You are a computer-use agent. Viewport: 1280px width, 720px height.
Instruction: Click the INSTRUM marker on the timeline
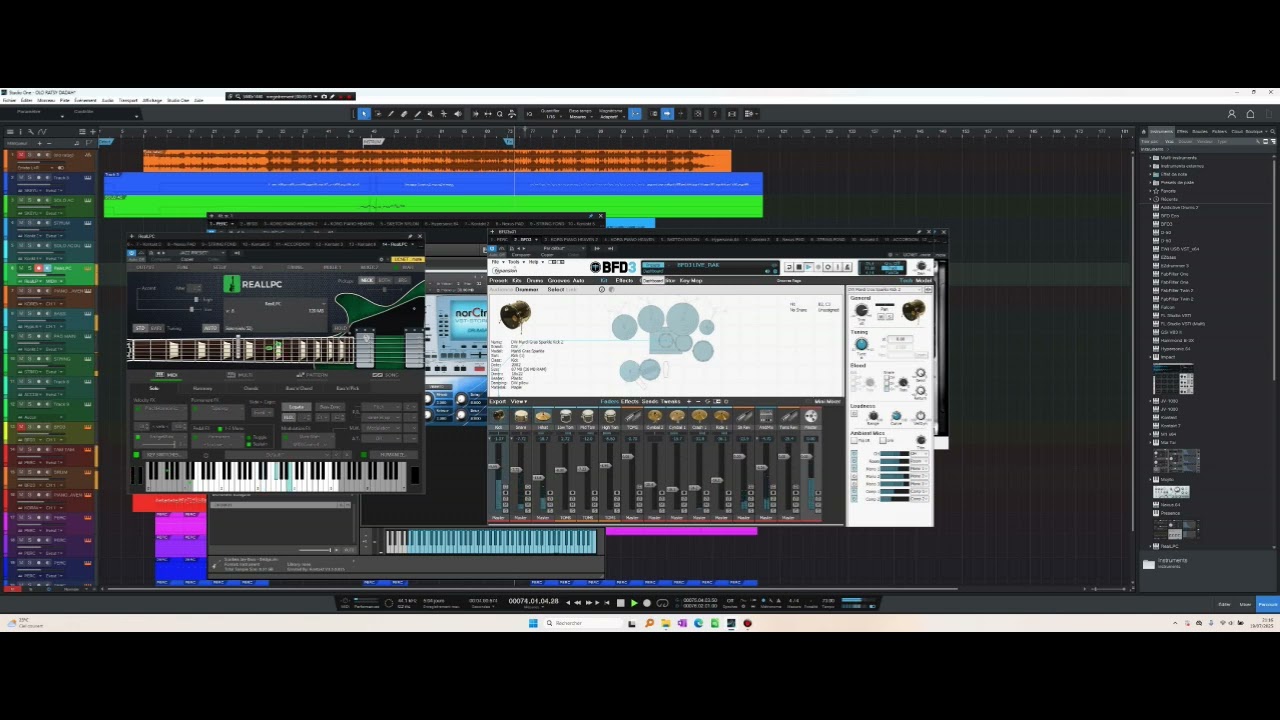coord(372,141)
